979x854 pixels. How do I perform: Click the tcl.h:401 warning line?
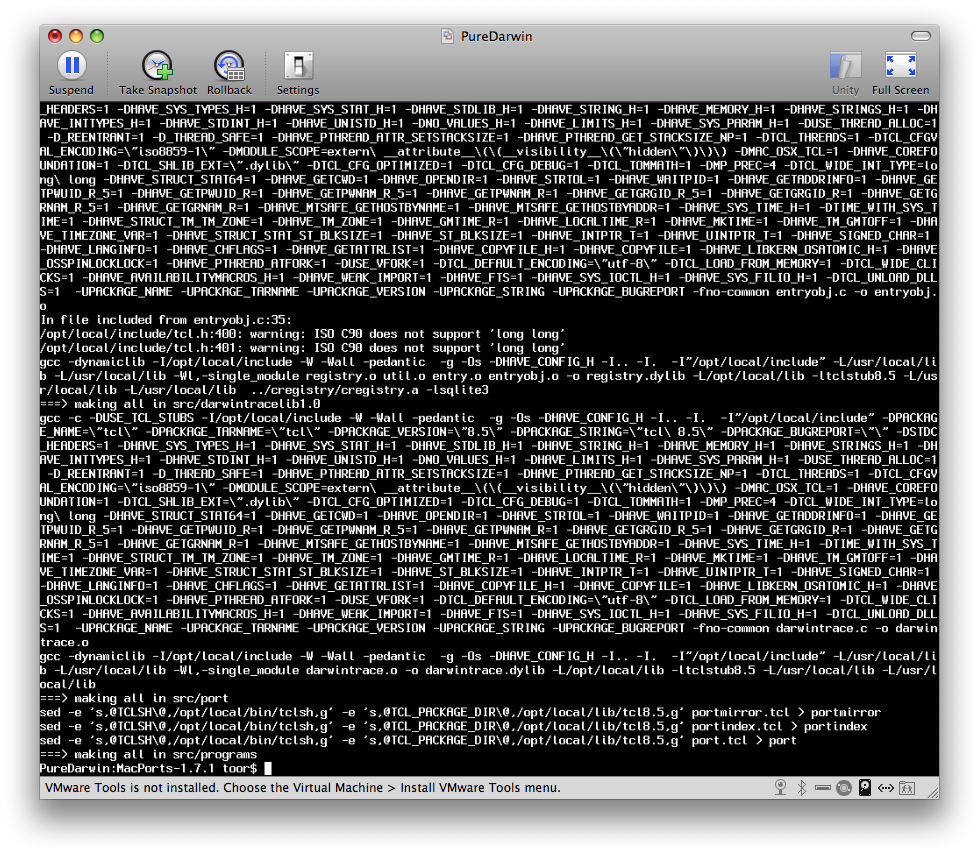point(302,348)
